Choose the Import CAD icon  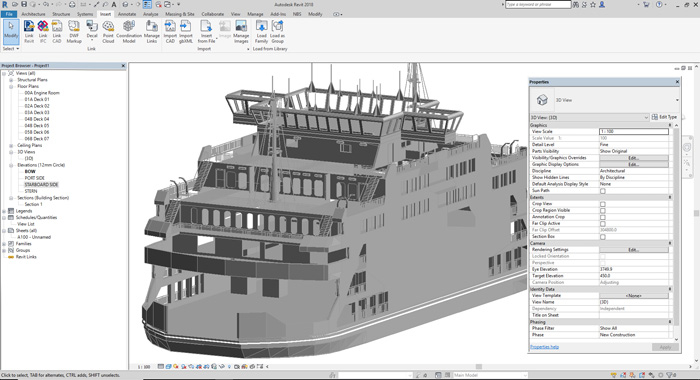tap(170, 32)
